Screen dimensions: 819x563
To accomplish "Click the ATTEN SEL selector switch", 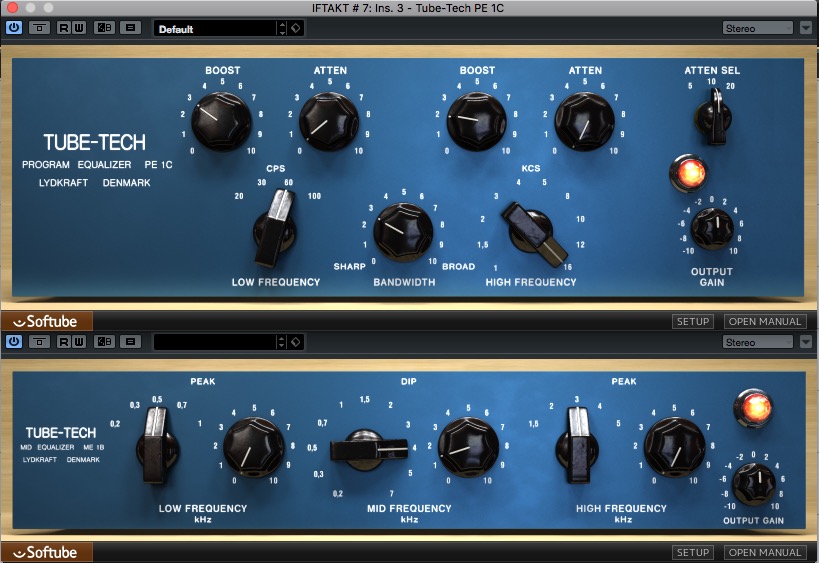I will click(713, 117).
